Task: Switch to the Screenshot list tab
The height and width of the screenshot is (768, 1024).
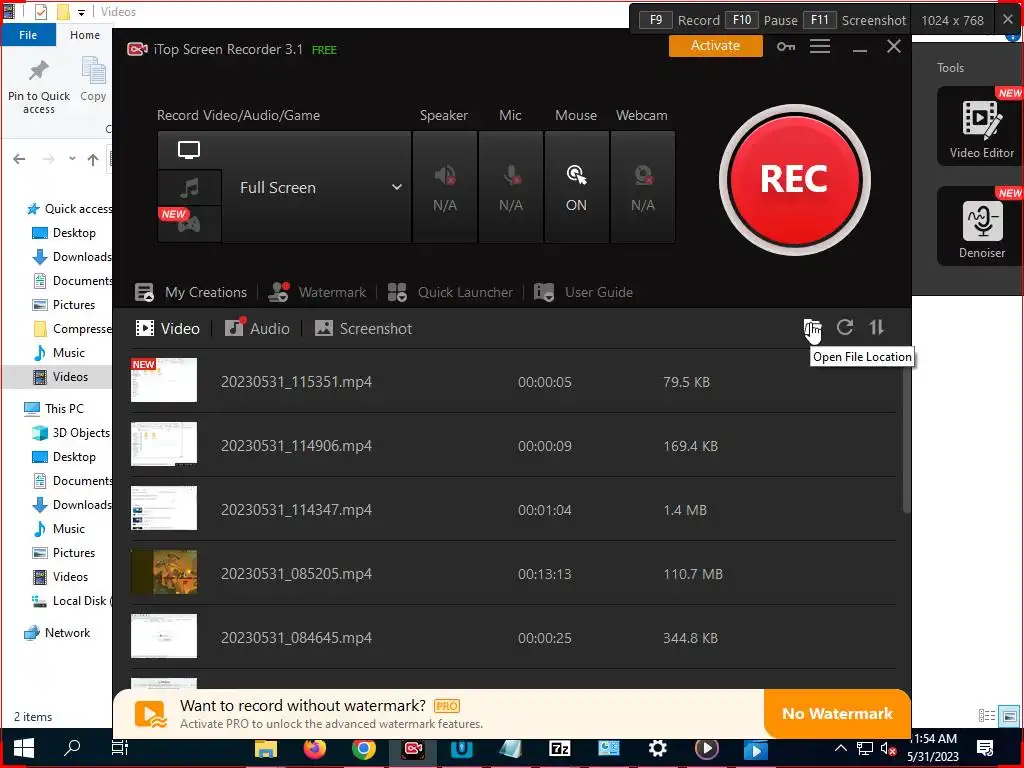Action: click(x=363, y=328)
